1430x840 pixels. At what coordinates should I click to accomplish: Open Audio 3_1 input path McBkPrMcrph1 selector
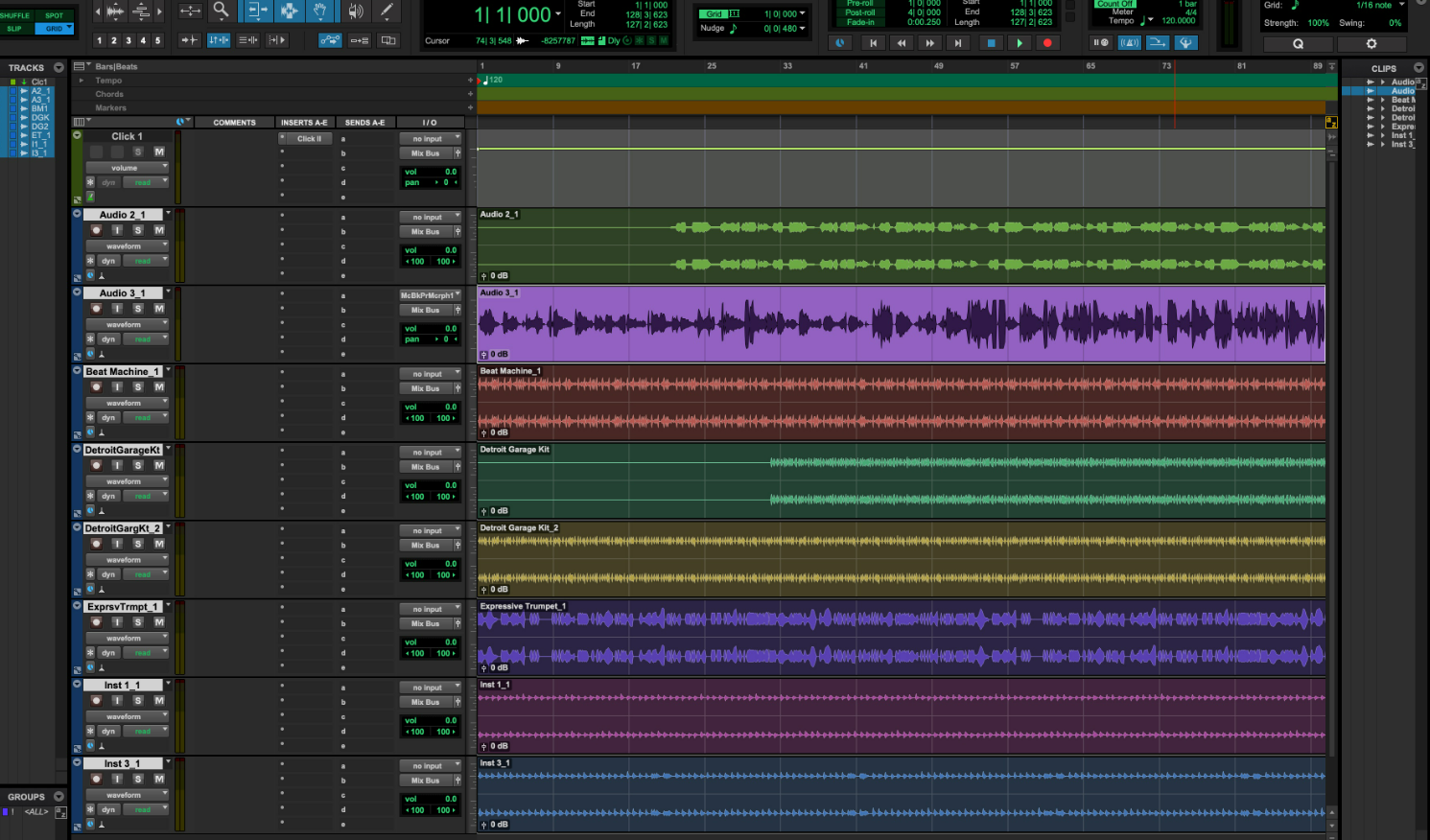click(430, 295)
